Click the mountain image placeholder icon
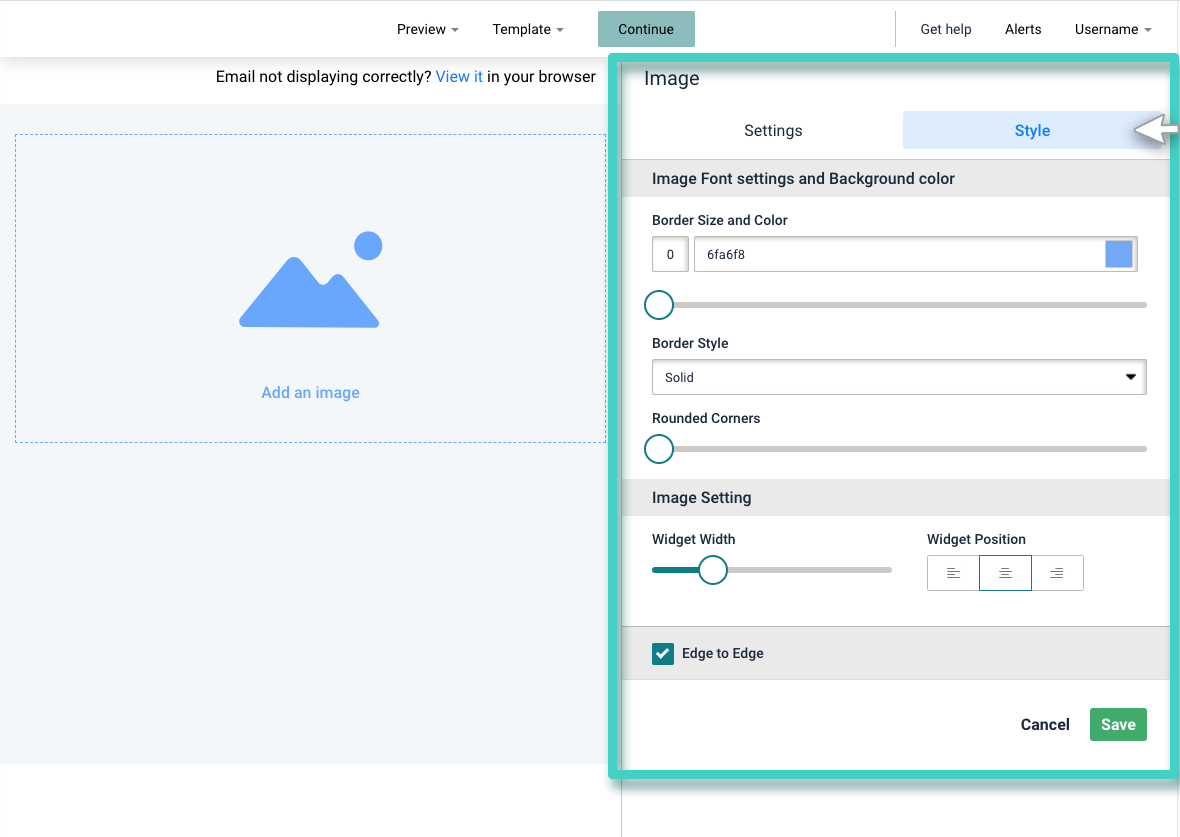Viewport: 1180px width, 837px height. pyautogui.click(x=310, y=279)
